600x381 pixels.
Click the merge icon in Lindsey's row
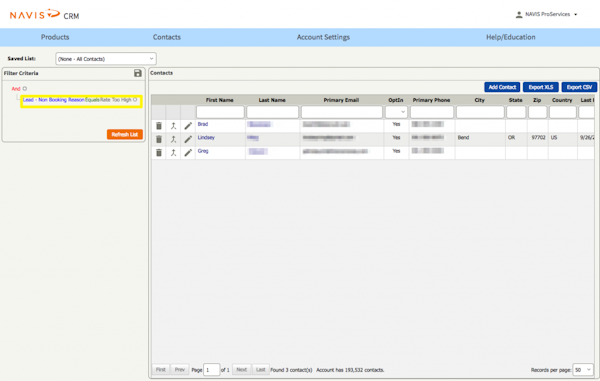[x=173, y=139]
